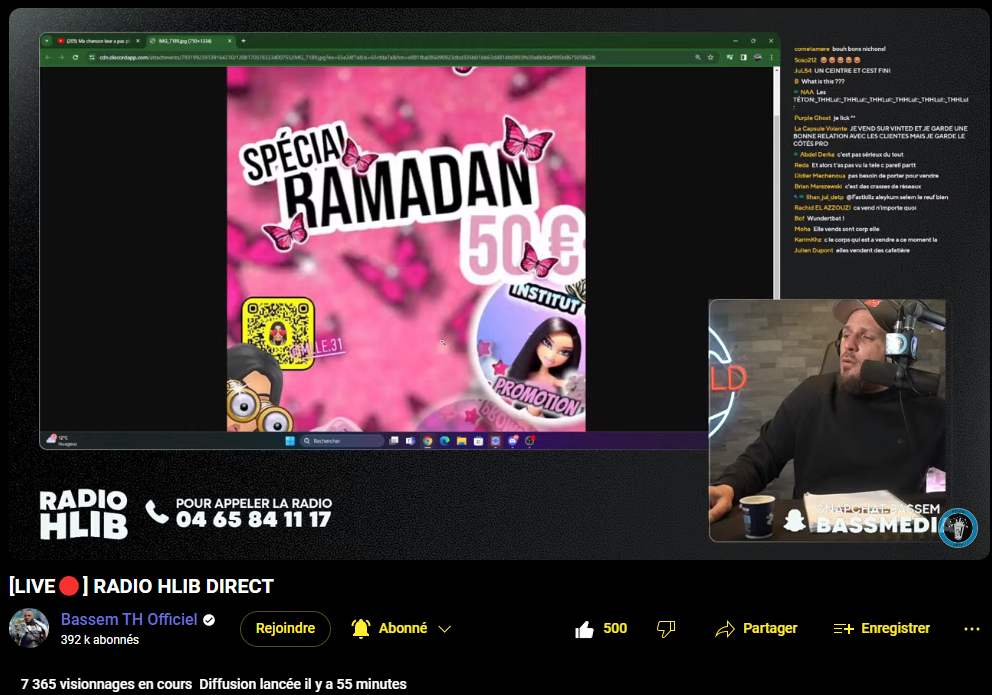Image resolution: width=992 pixels, height=695 pixels.
Task: Click the notification bell beside Abonné
Action: [361, 629]
